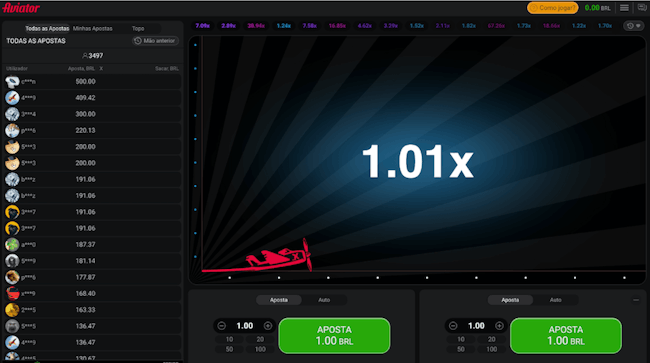Open the 1.70x round result

coord(605,26)
